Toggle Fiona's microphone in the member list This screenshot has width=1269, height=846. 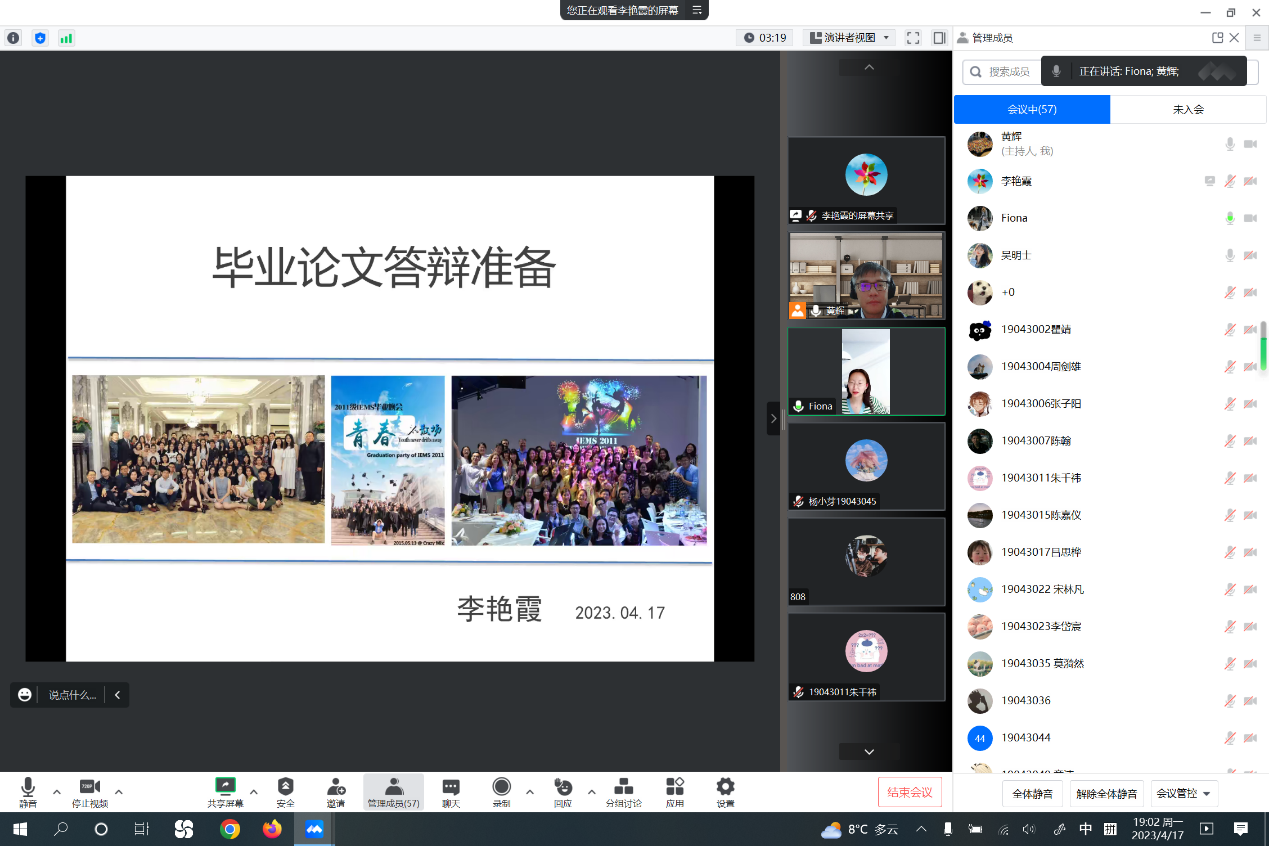[x=1230, y=218]
